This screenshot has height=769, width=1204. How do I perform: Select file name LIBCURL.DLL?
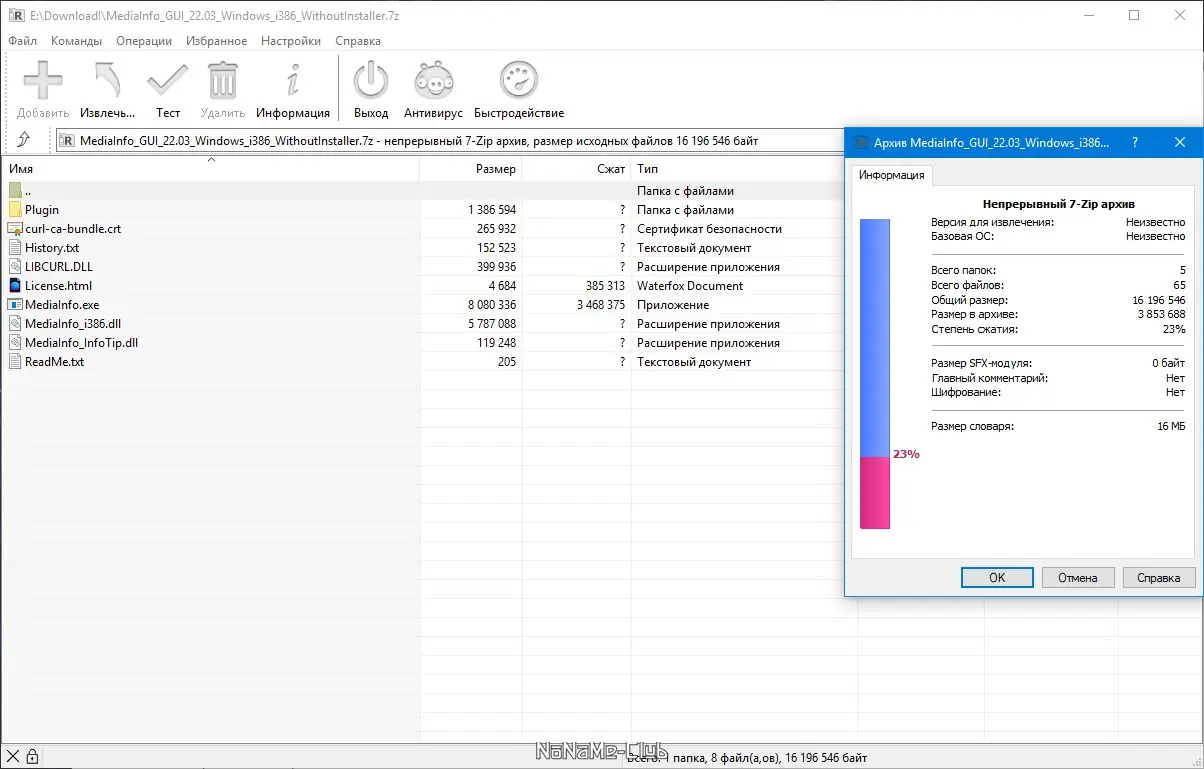coord(59,267)
